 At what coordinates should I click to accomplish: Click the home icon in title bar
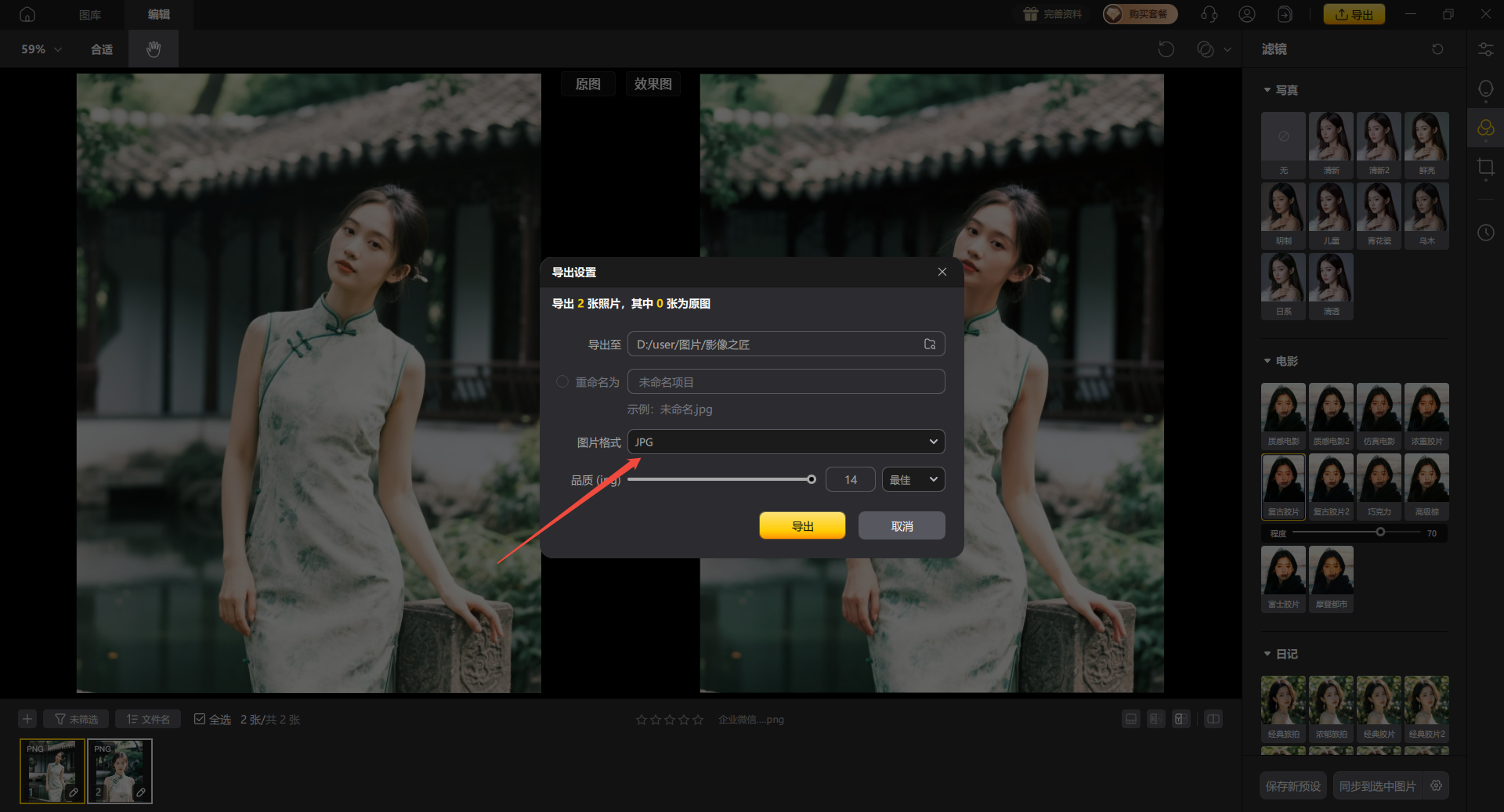pyautogui.click(x=27, y=14)
